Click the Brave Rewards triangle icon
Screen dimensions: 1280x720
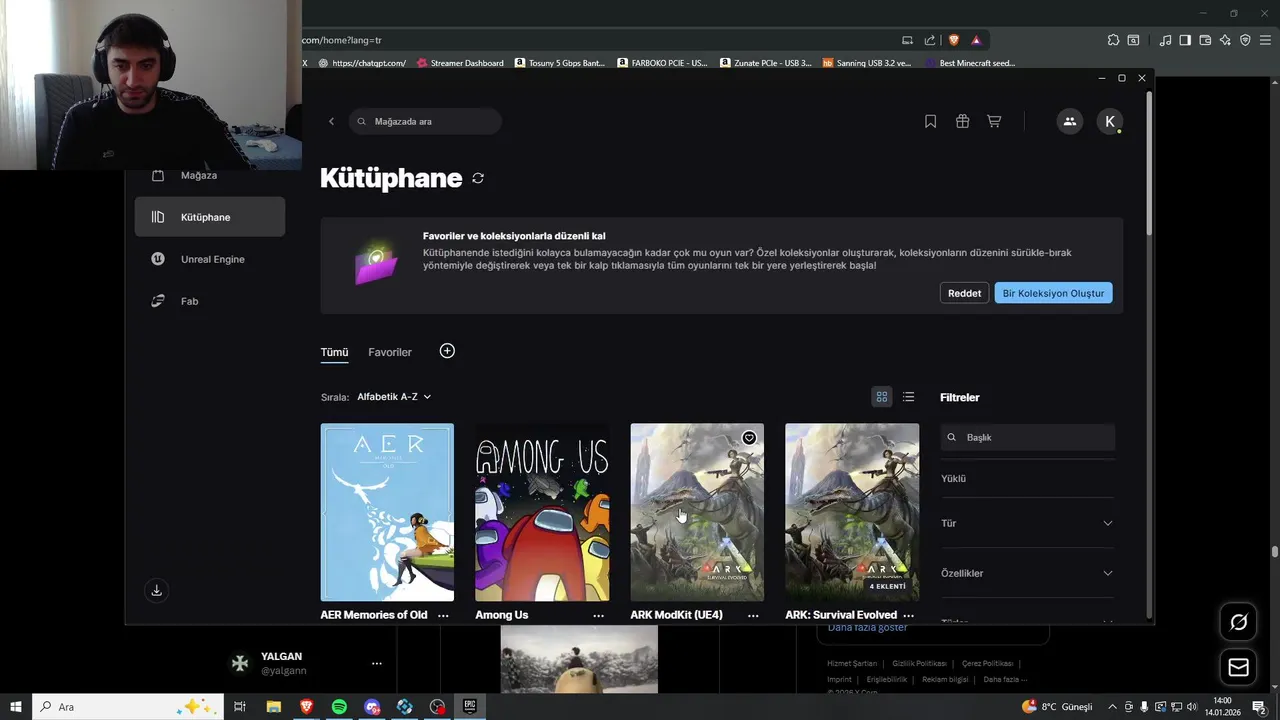pos(976,40)
